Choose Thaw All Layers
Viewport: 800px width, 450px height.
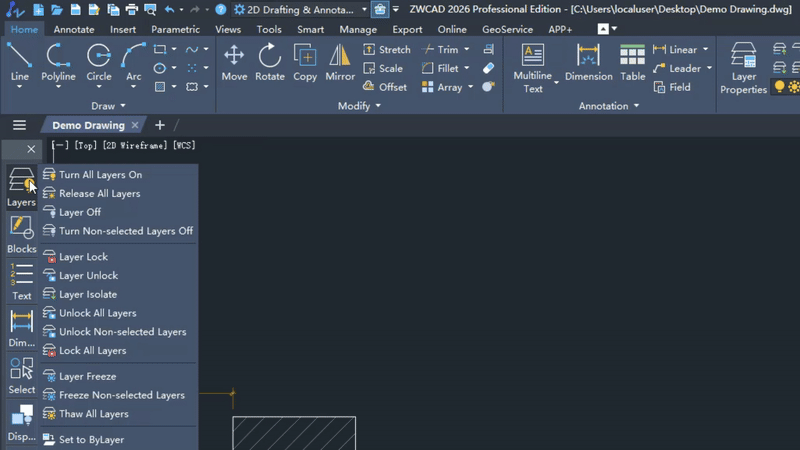(x=118, y=414)
